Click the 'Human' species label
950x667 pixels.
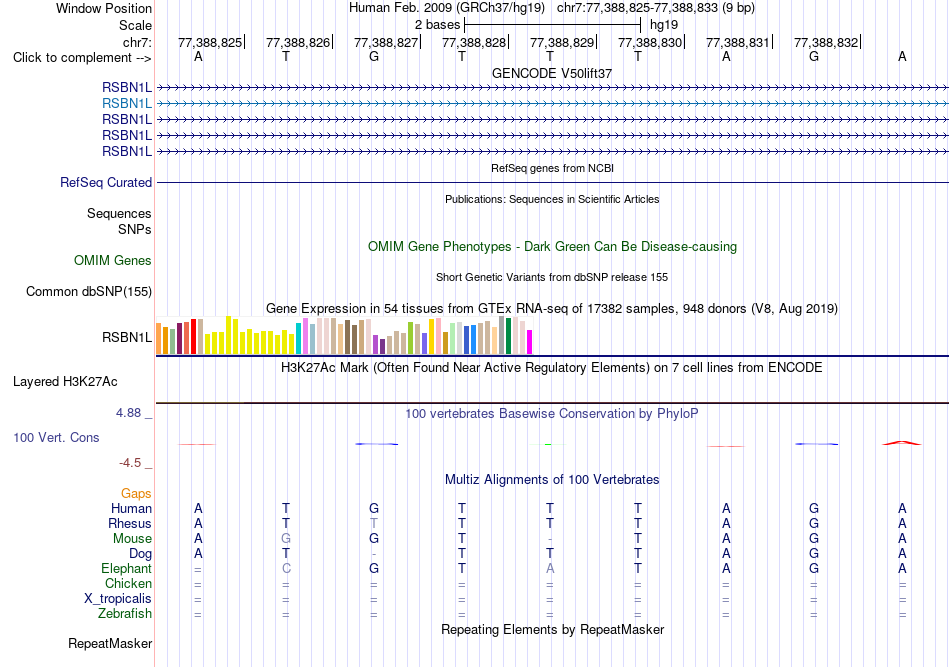[131, 509]
